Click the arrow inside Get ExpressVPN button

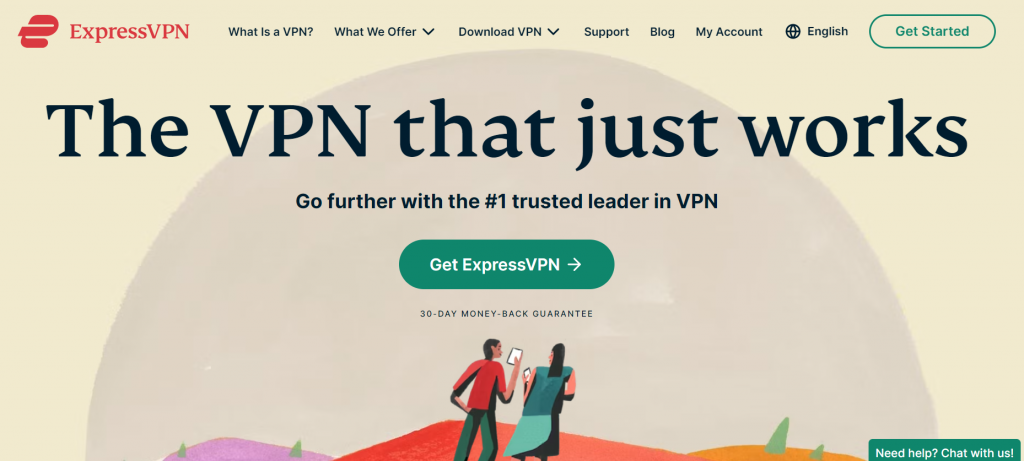(x=575, y=264)
